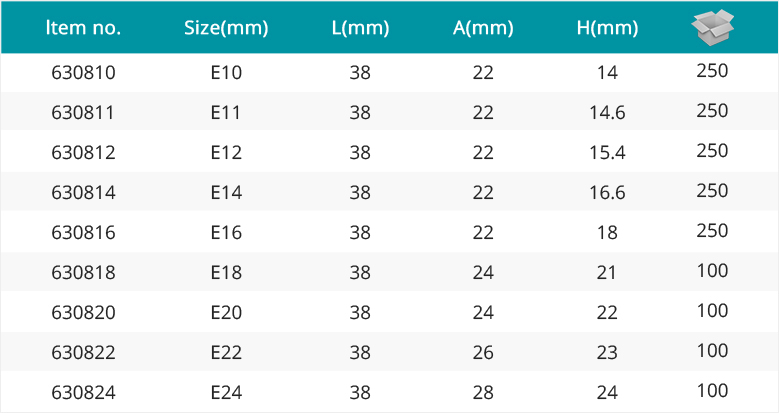Click the A(mm) column header

483,28
